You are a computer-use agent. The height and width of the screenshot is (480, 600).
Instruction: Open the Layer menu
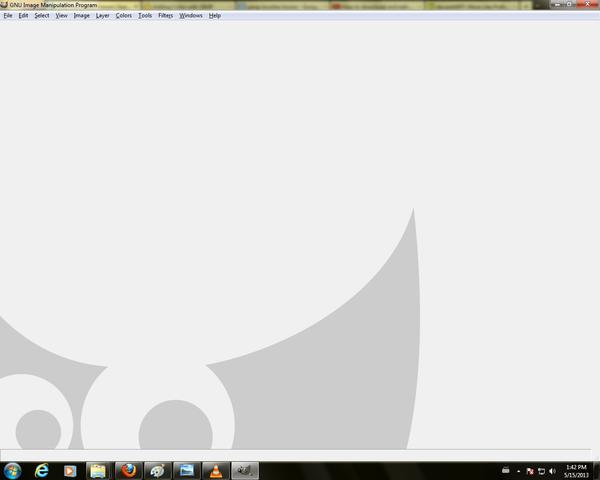click(102, 16)
